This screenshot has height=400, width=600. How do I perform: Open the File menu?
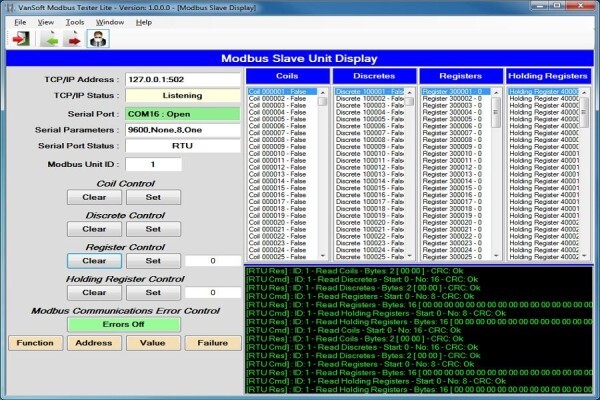(20, 22)
